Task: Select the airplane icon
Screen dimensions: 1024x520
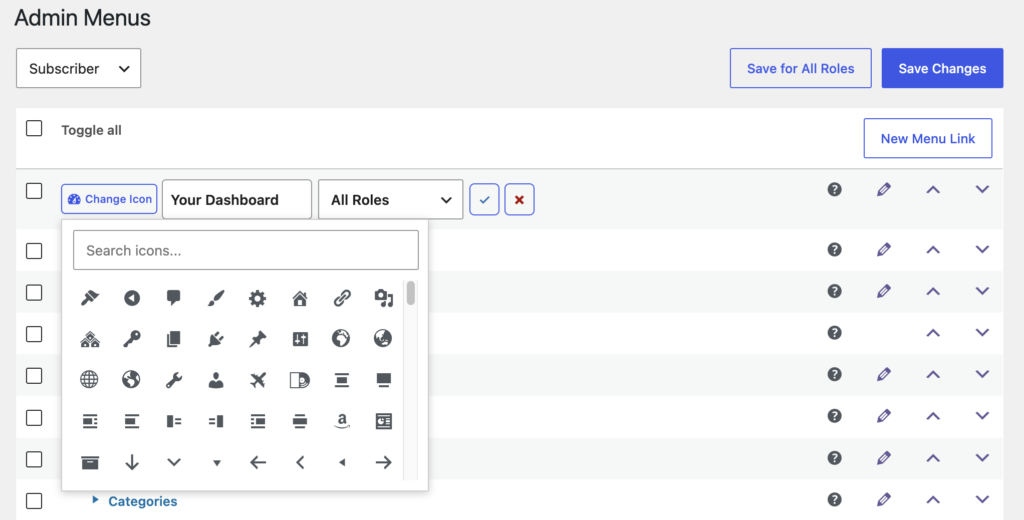Action: 257,380
